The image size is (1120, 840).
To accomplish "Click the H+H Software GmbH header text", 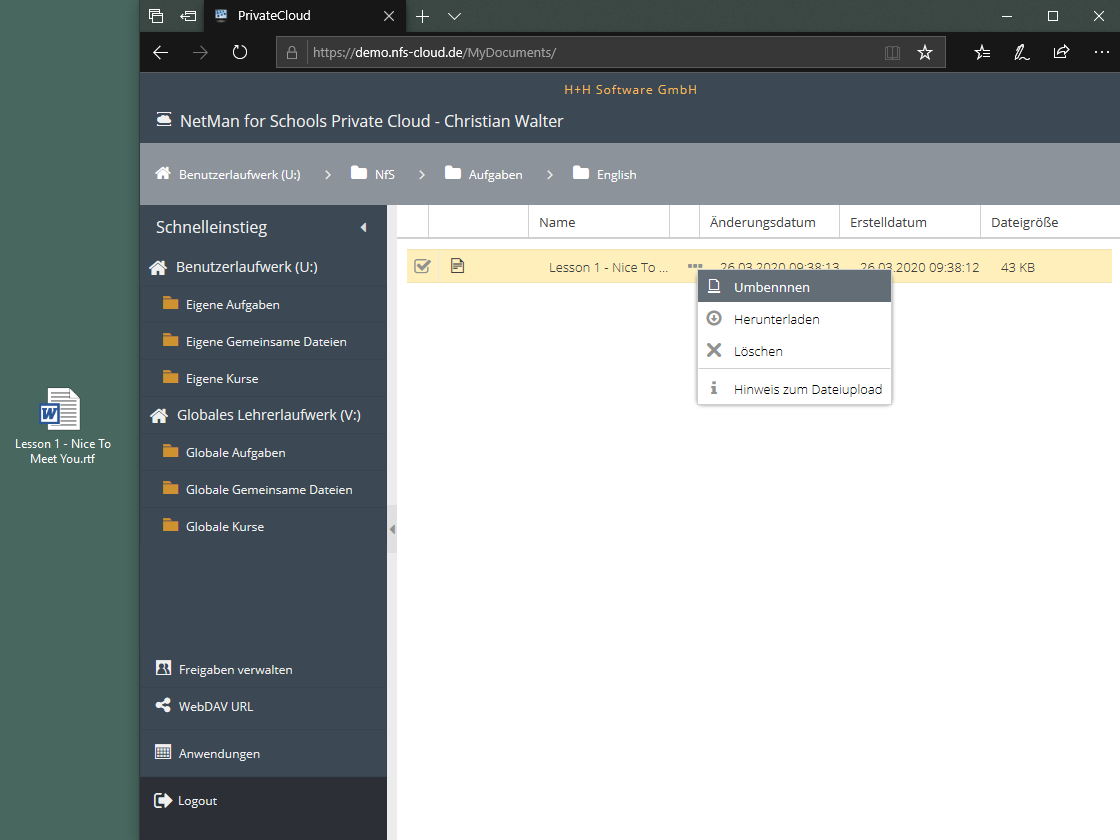I will [631, 89].
